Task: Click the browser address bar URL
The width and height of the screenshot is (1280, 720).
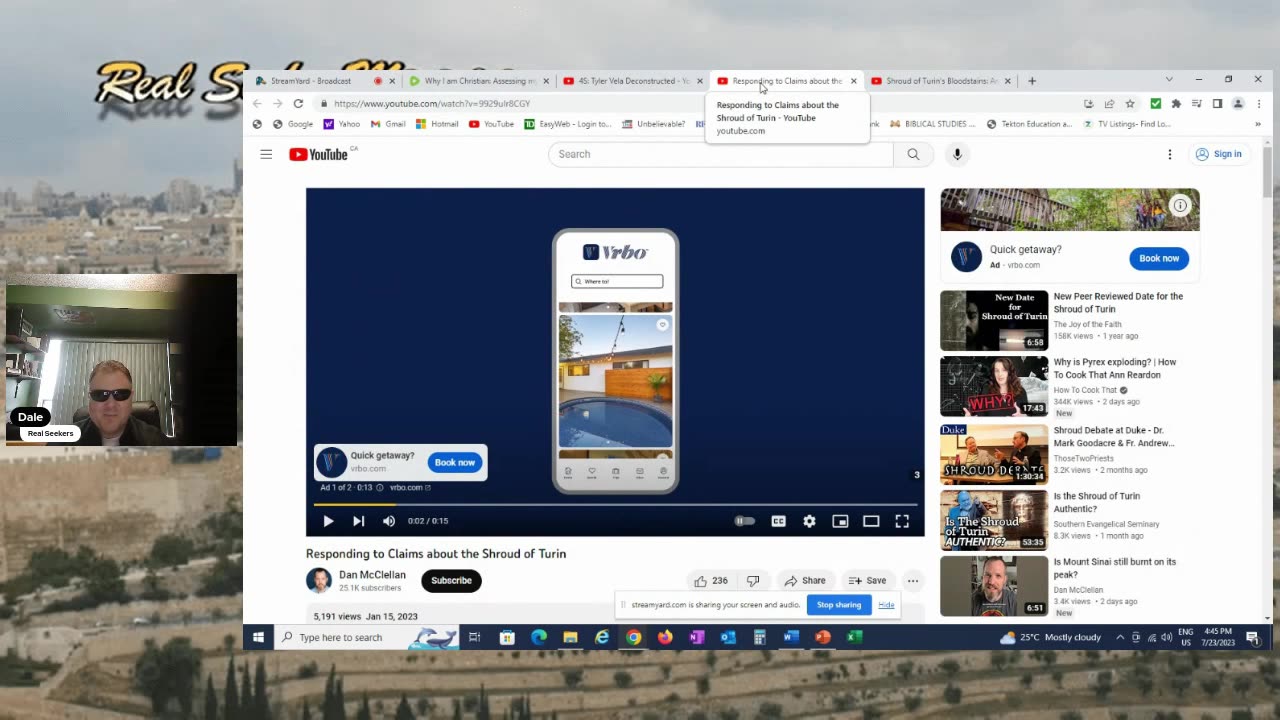Action: (x=432, y=103)
